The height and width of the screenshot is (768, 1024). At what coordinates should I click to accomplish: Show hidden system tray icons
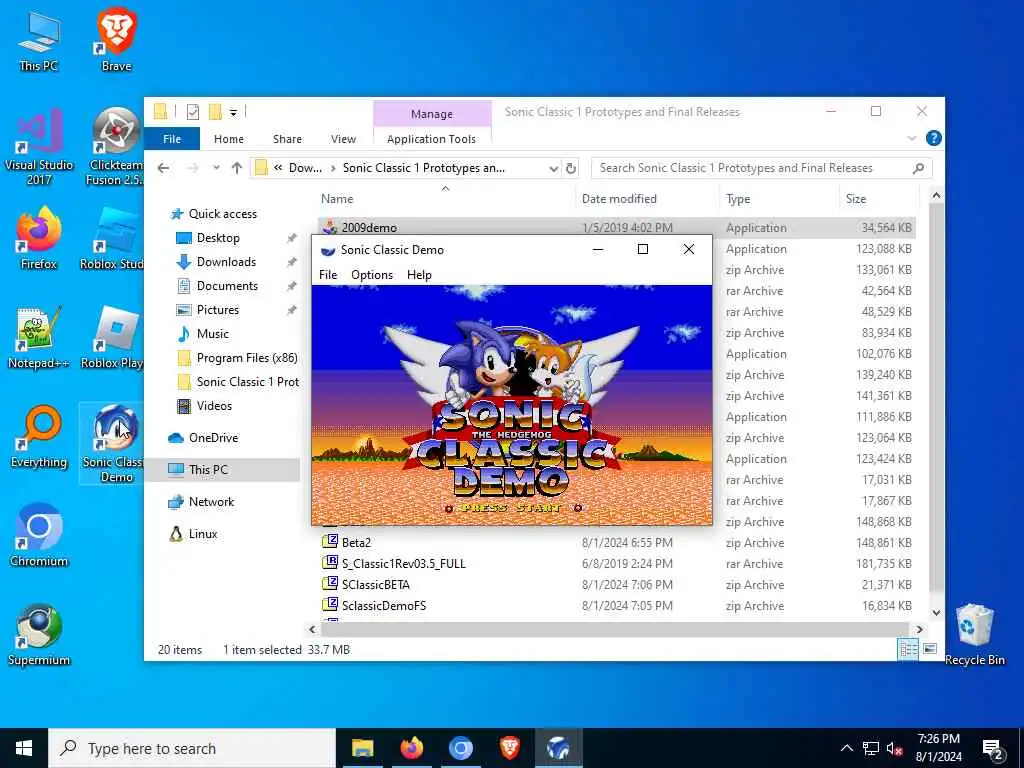coord(846,748)
